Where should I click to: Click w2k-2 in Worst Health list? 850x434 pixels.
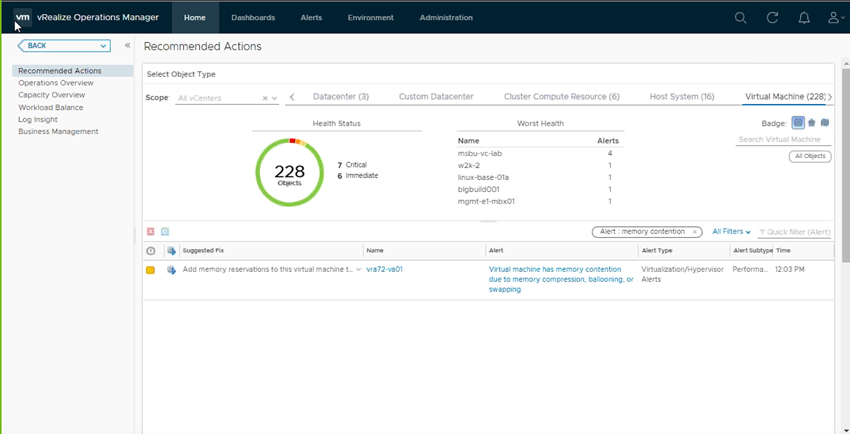pos(468,165)
